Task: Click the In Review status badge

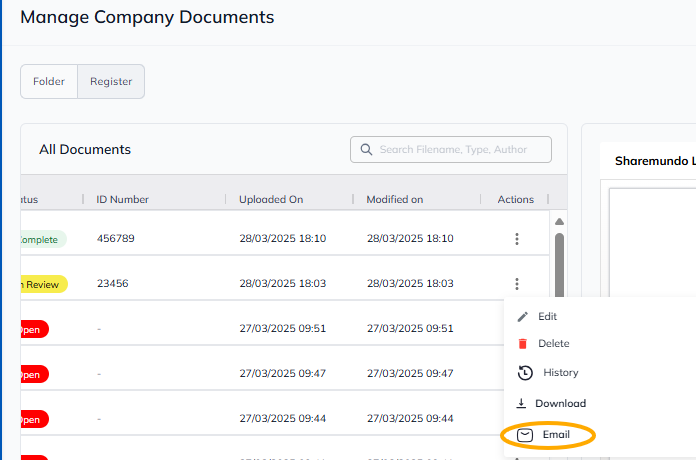Action: [x=42, y=285]
